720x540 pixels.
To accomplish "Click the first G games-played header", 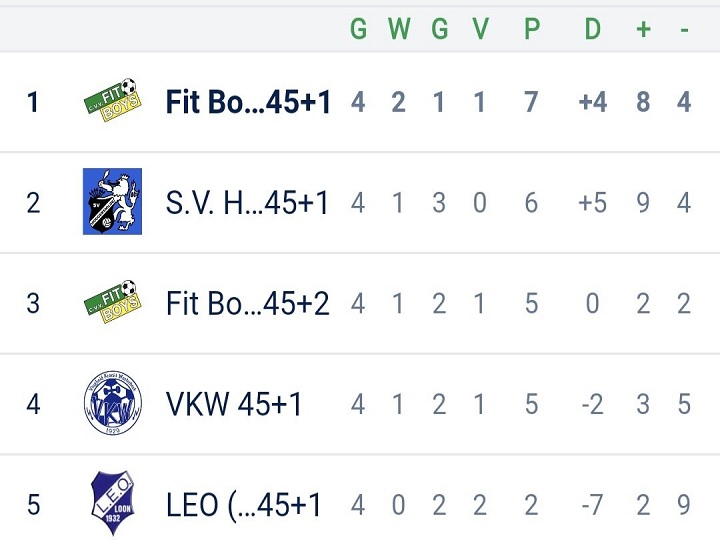I will (x=359, y=29).
